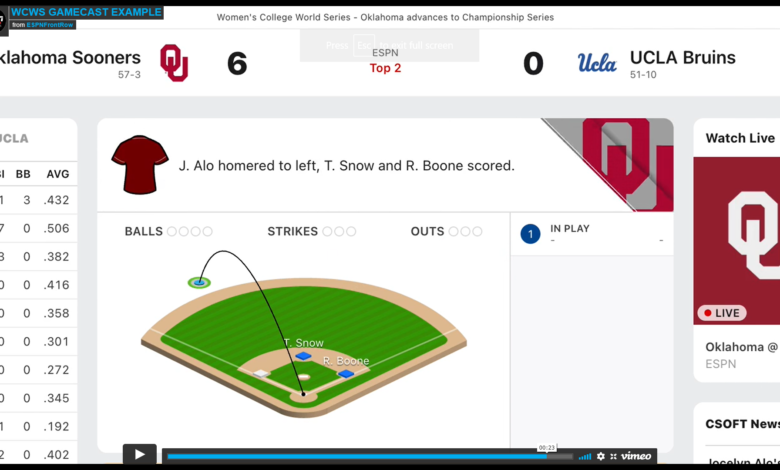Open the ESPNFrontRow uploader link
The image size is (780, 470).
[50, 24]
